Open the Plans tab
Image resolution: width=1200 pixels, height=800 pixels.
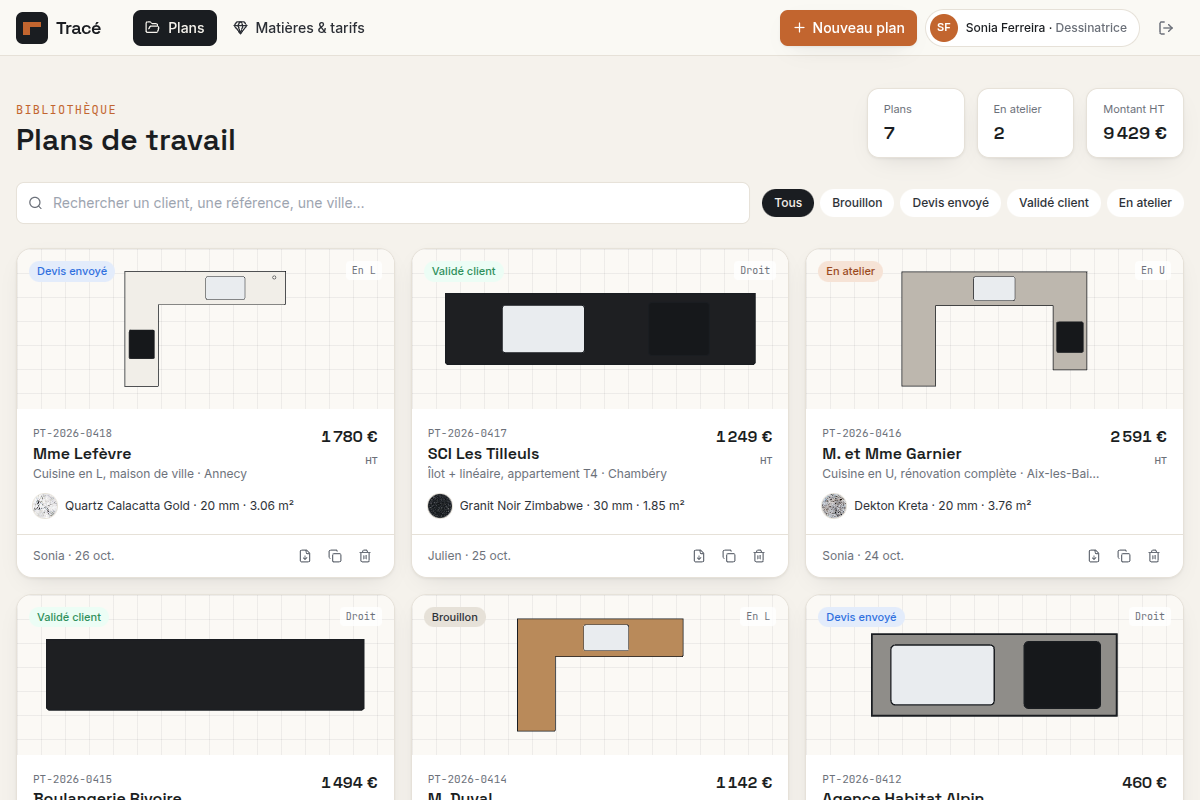pos(175,28)
